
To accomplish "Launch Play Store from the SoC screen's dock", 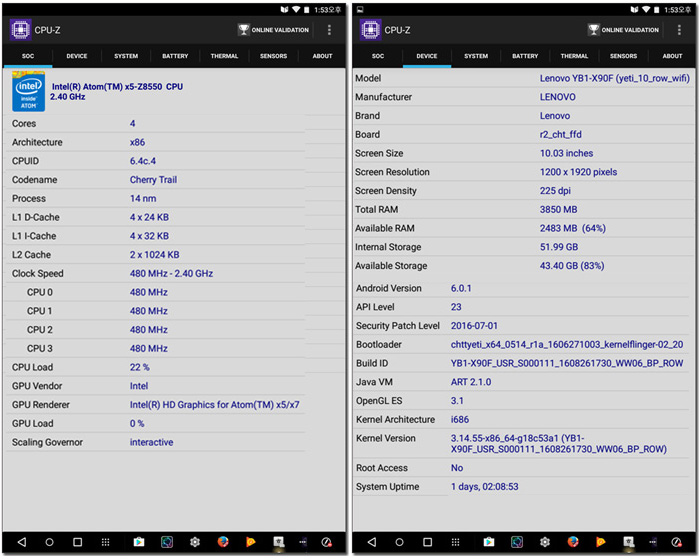I will click(x=139, y=542).
